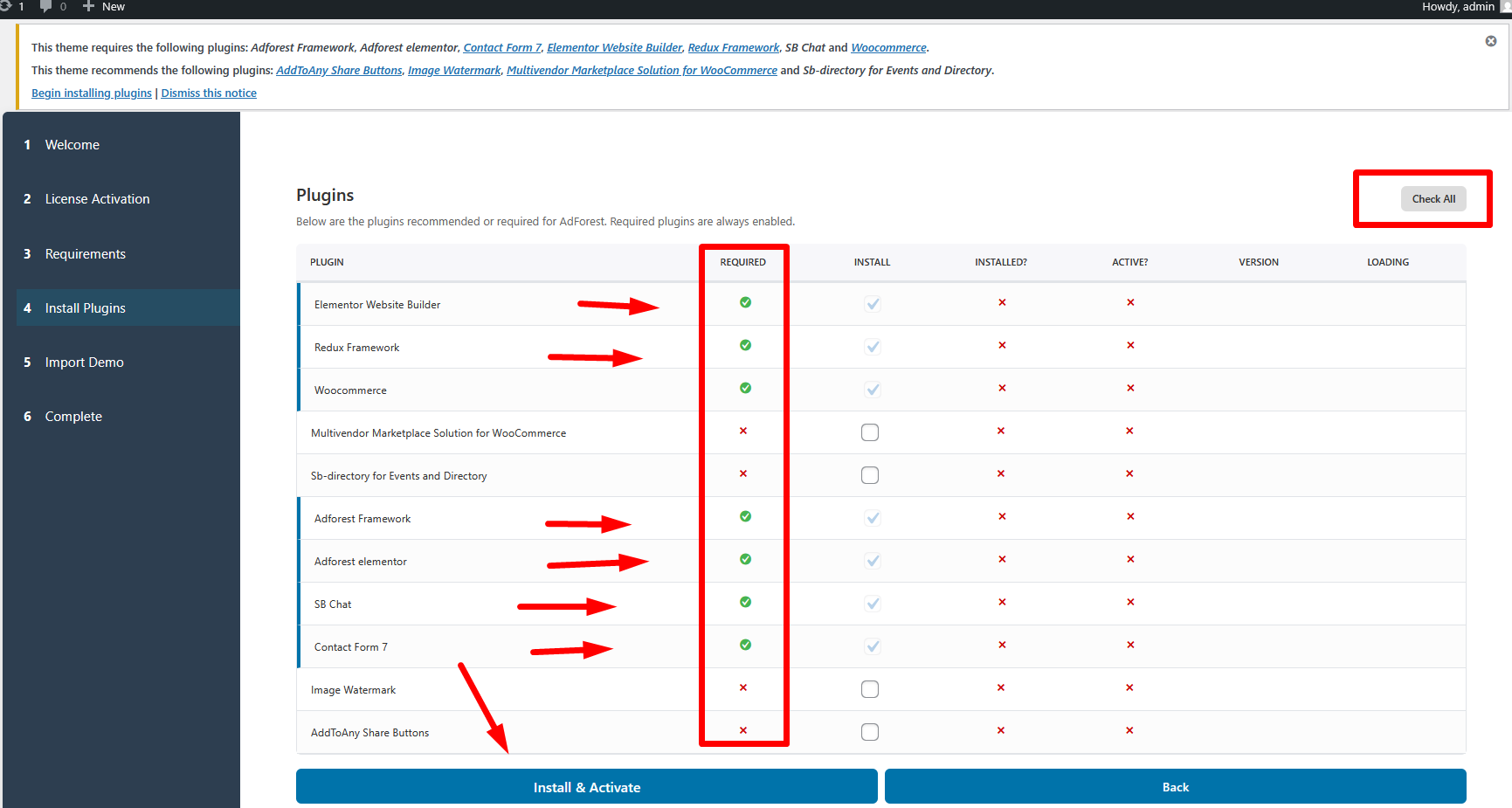Open Image Watermark link in notice
This screenshot has height=808, width=1512.
tap(454, 71)
